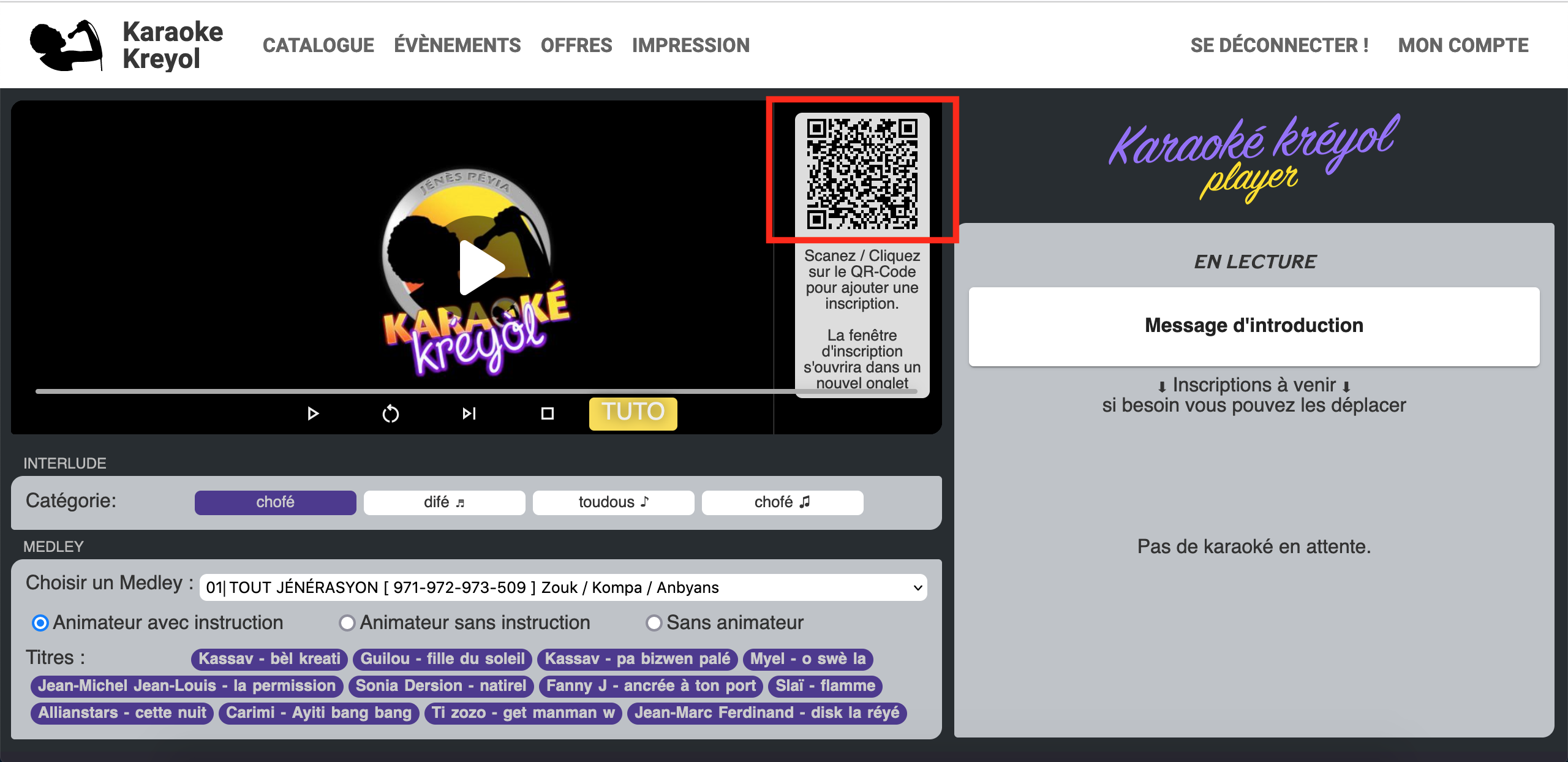Click the large play button on video
1568x762 pixels.
pos(481,268)
